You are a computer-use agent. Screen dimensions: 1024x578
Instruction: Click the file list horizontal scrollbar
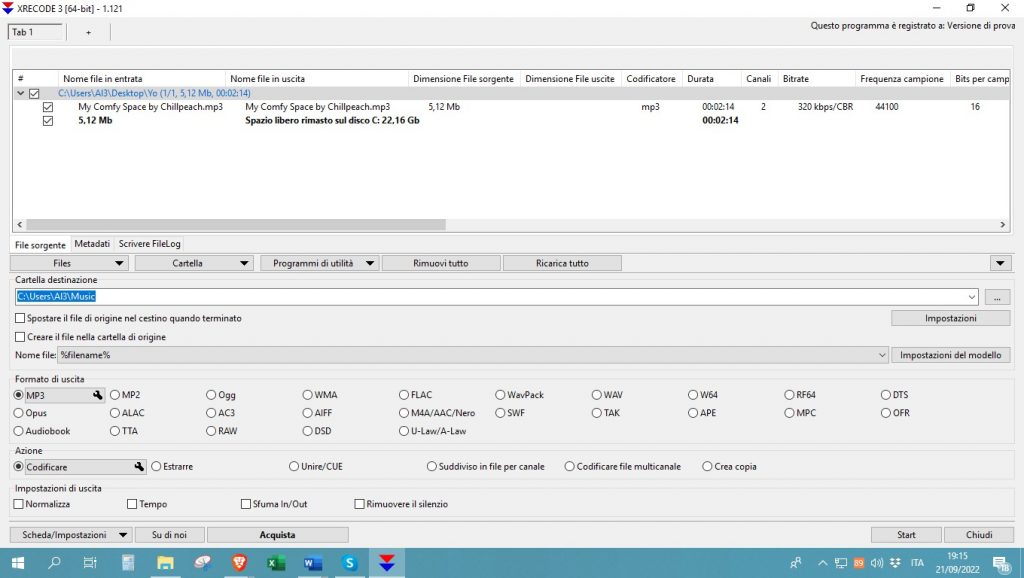coord(500,225)
